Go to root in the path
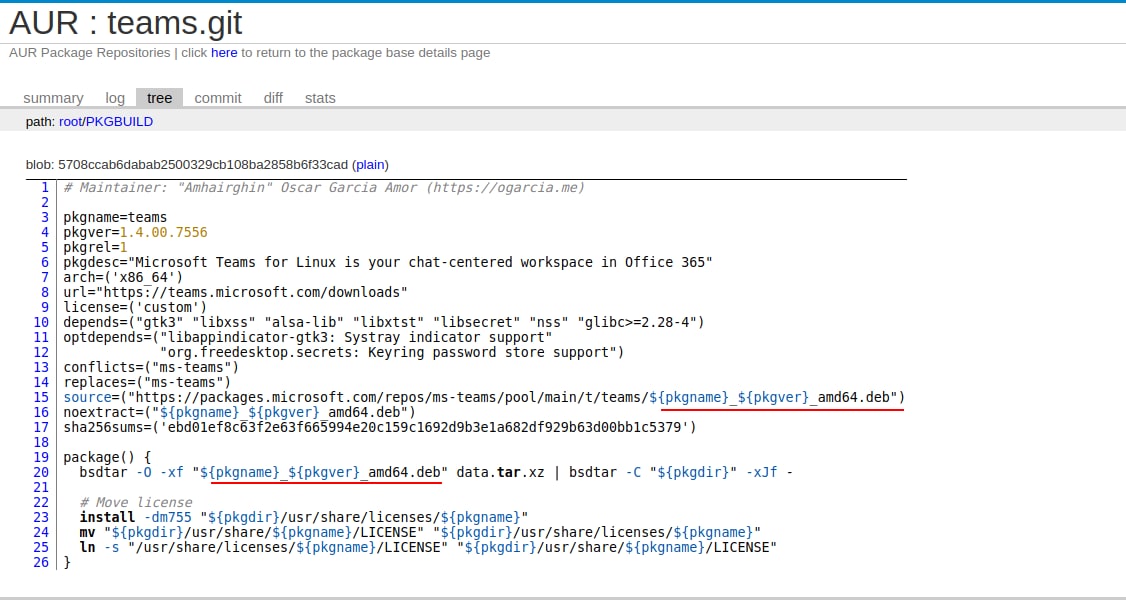Screen dimensions: 1126x601 [70, 121]
